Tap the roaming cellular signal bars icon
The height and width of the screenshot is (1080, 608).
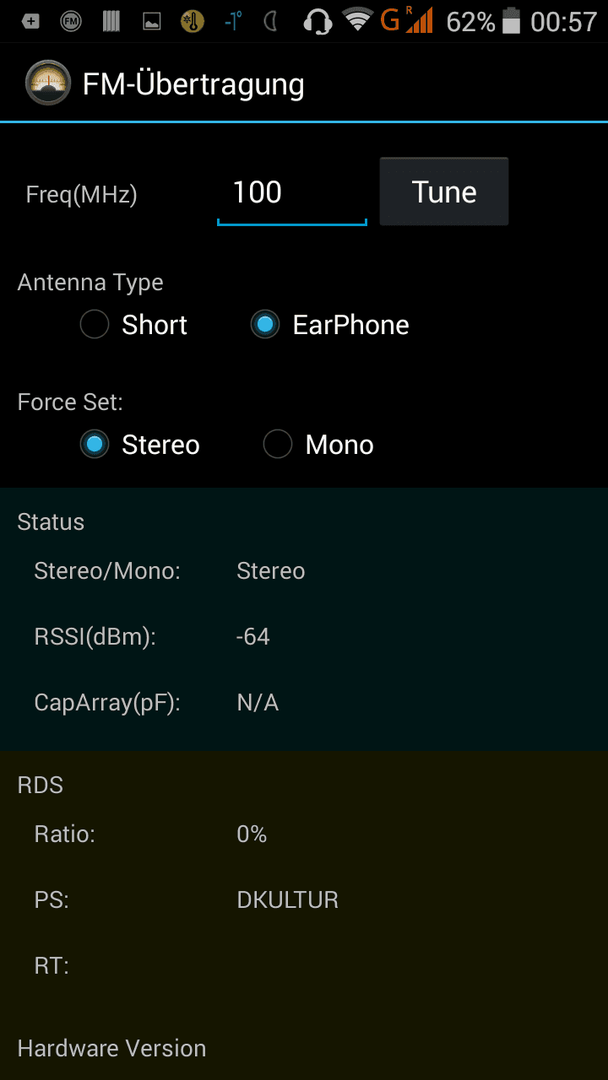tap(419, 21)
